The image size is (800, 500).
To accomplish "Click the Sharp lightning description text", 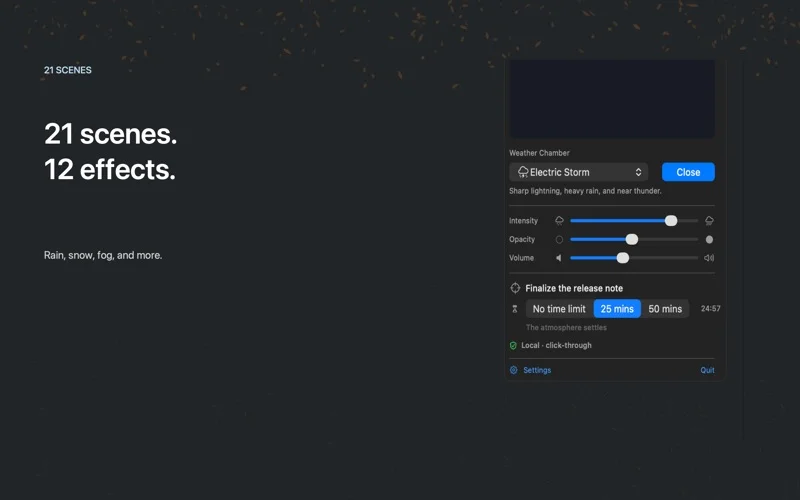I will coord(585,191).
